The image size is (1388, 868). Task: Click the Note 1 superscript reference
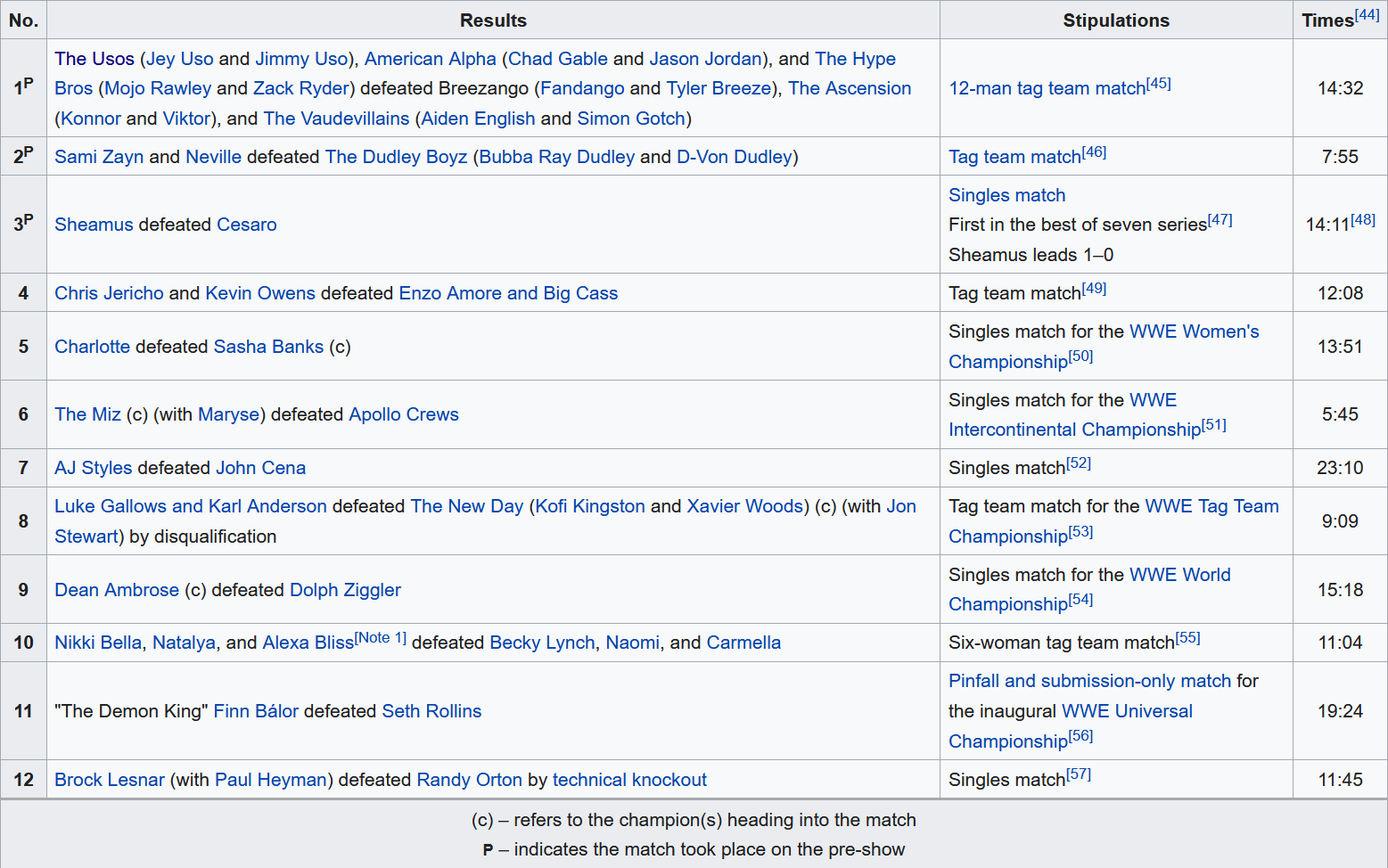pyautogui.click(x=381, y=637)
